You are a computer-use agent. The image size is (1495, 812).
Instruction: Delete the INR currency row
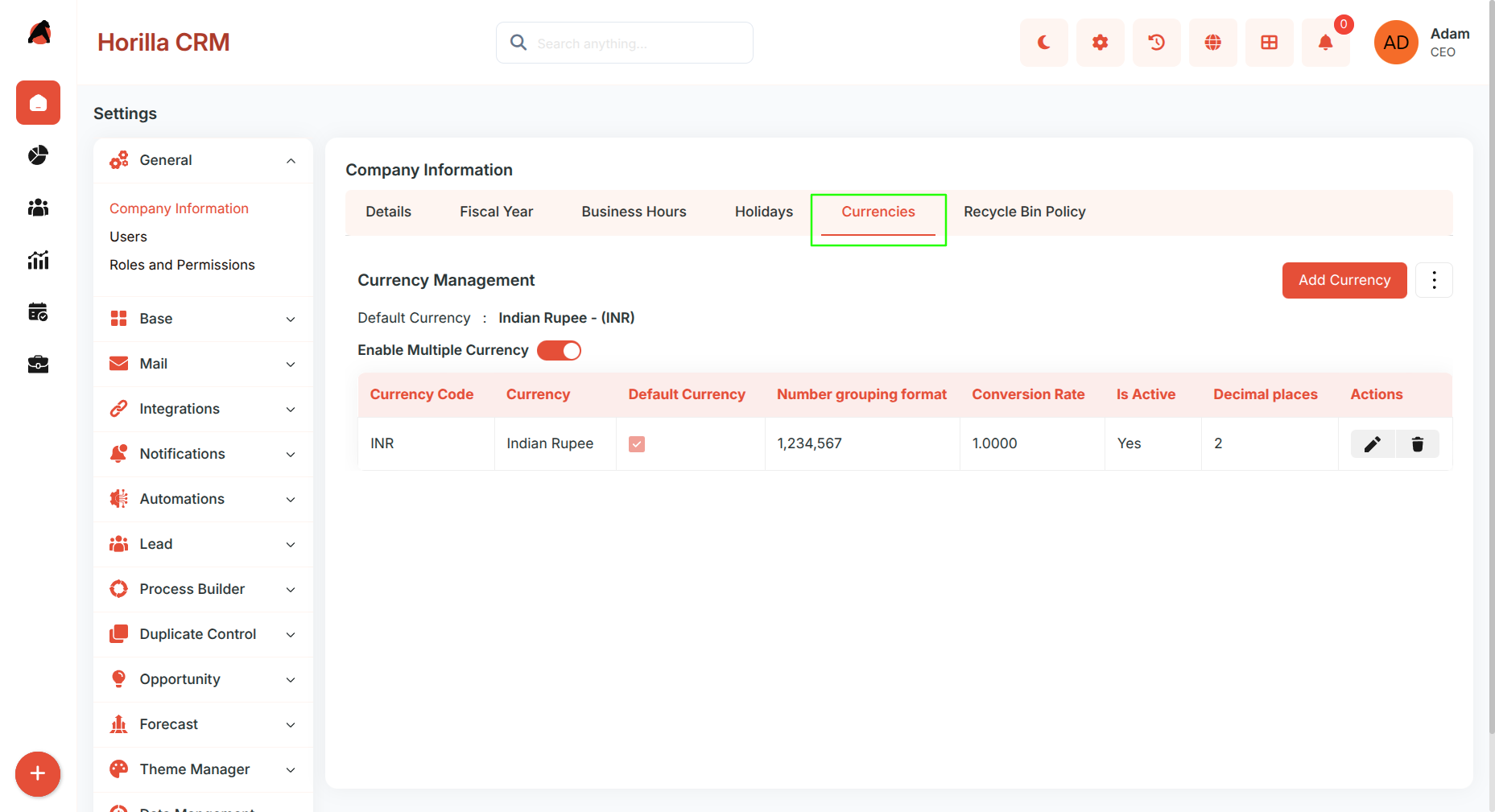point(1418,443)
